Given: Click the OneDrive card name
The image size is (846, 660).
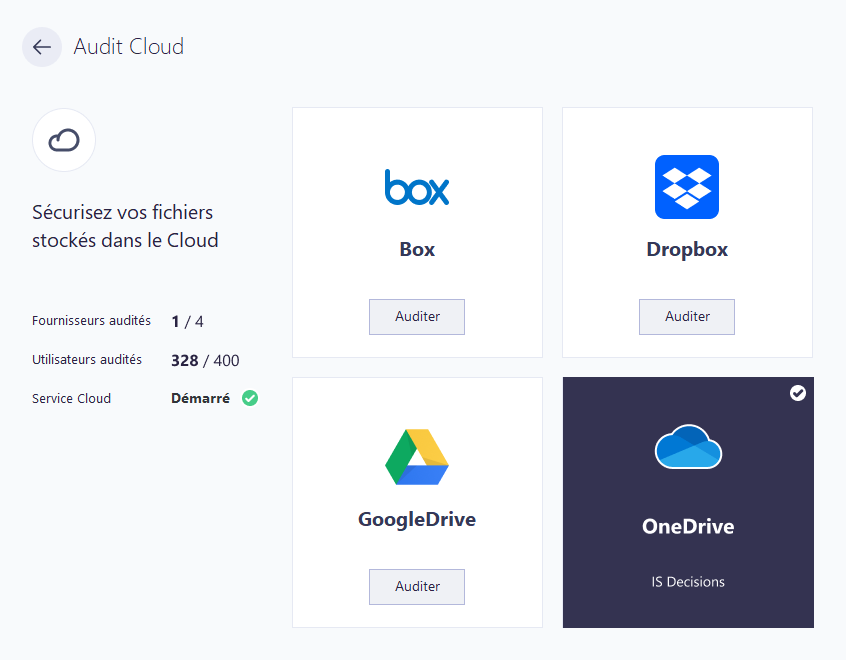Looking at the screenshot, I should 688,527.
